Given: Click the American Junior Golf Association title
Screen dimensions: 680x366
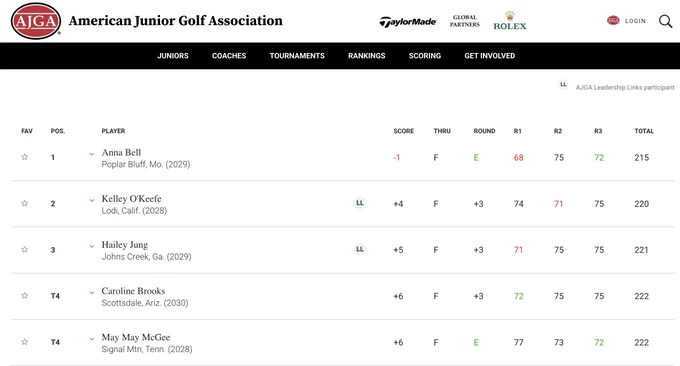Looking at the screenshot, I should (176, 21).
